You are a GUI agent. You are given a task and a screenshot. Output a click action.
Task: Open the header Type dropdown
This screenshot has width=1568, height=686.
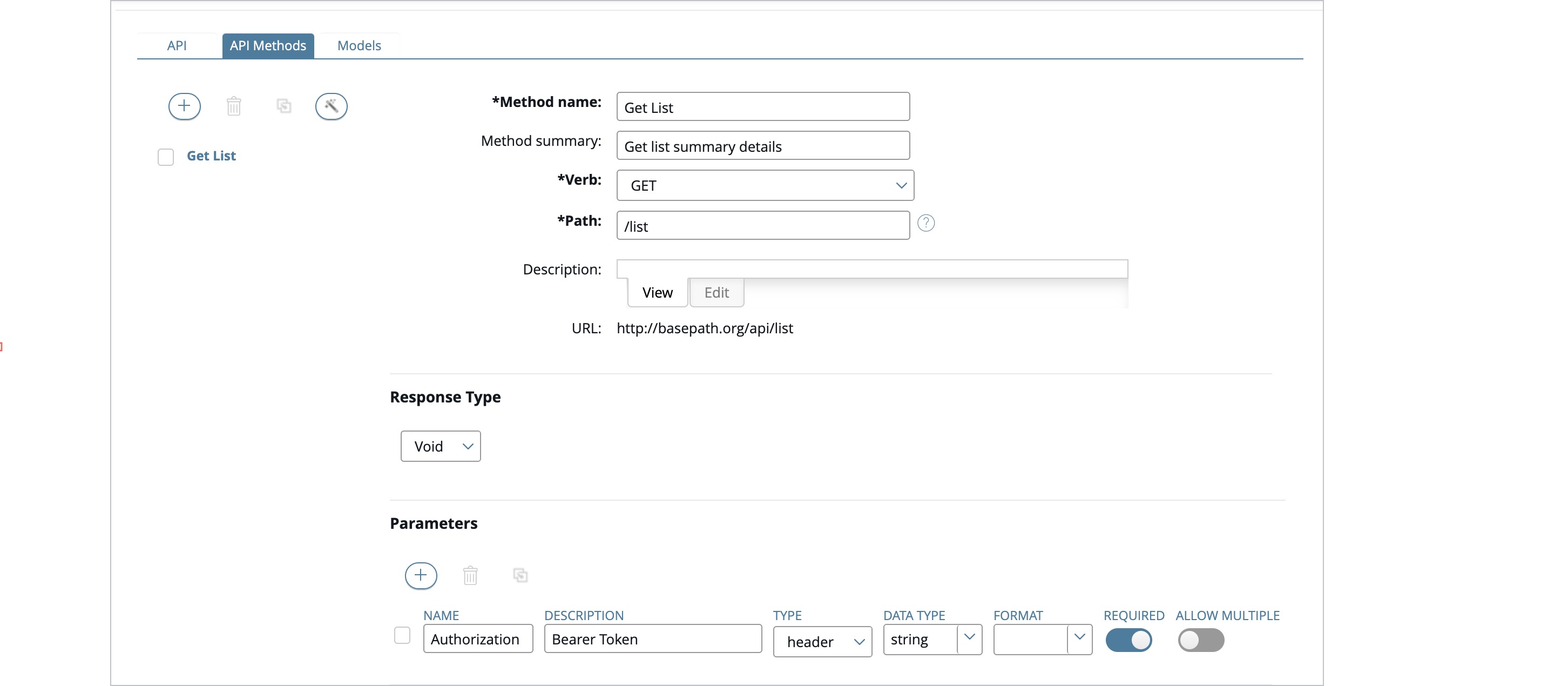[822, 642]
